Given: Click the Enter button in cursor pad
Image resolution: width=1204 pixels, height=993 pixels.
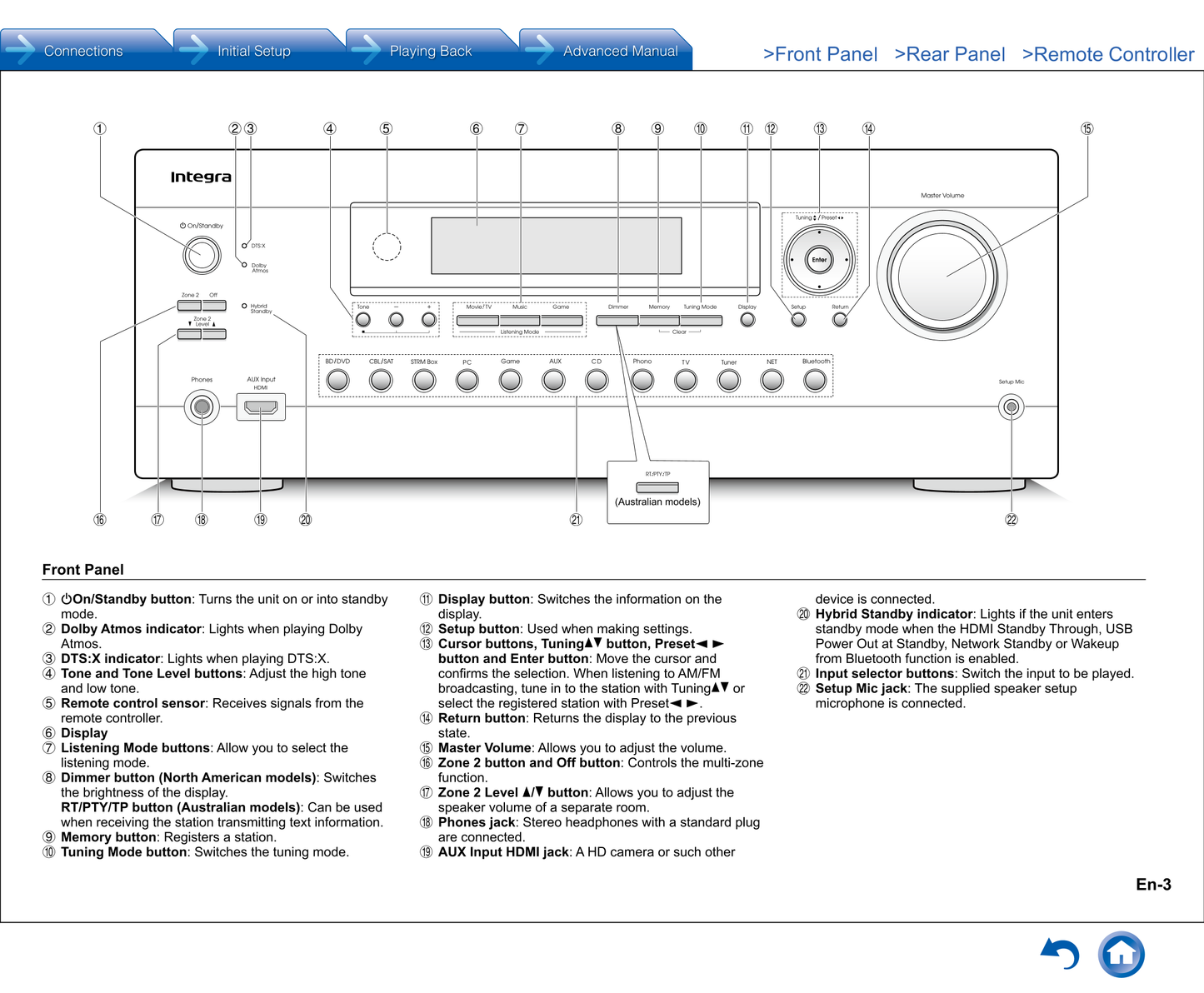Looking at the screenshot, I should point(819,260).
